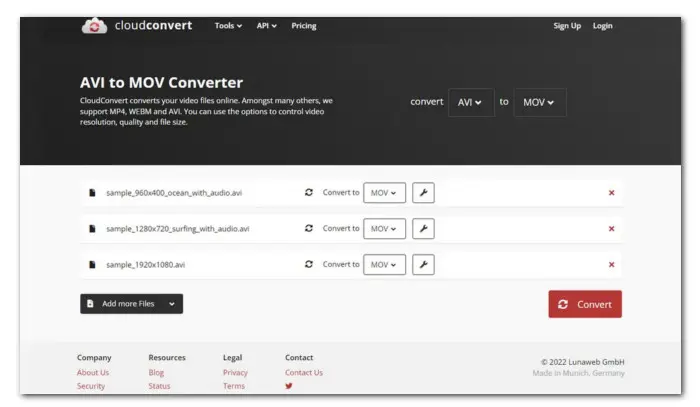Image resolution: width=700 pixels, height=407 pixels.
Task: Click Login in the top bar
Action: point(603,26)
